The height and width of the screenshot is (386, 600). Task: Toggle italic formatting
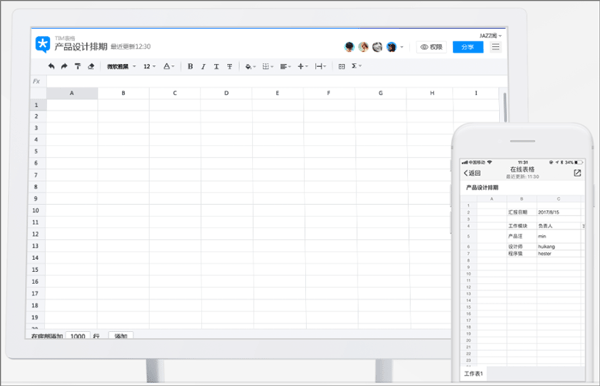(203, 67)
